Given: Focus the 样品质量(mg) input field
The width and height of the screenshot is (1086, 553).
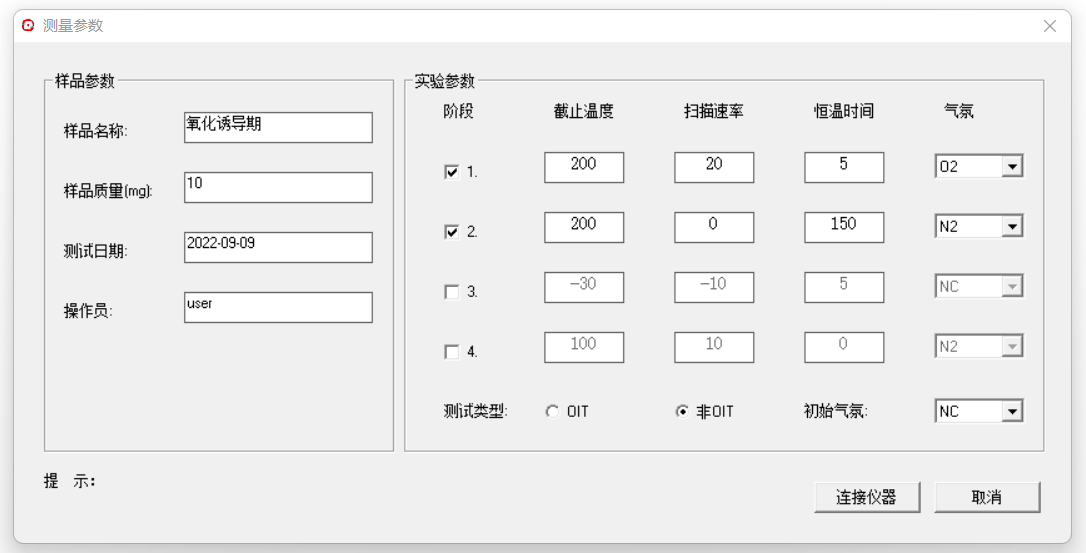Looking at the screenshot, I should click(278, 187).
